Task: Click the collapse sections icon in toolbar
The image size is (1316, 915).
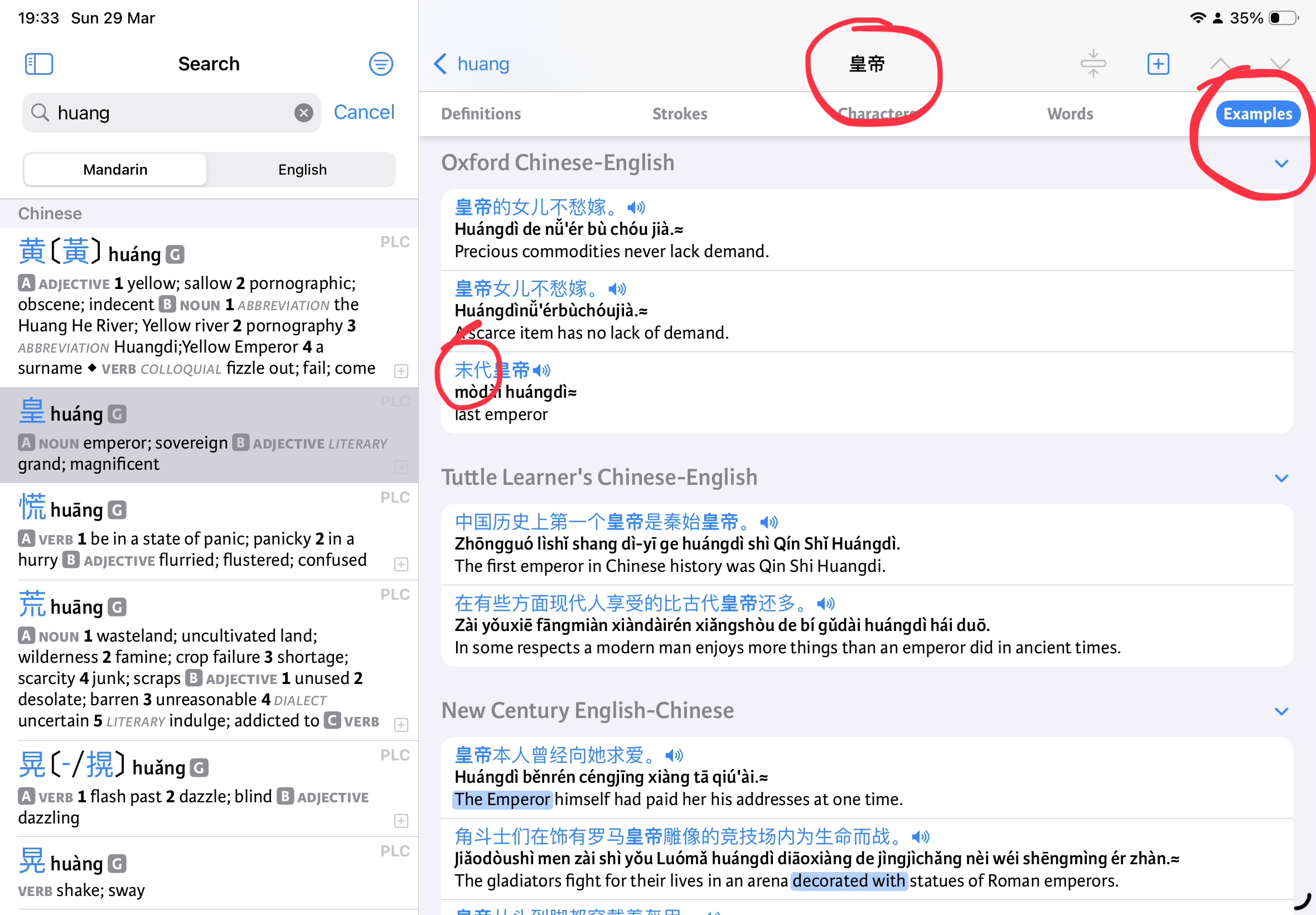Action: 1093,64
